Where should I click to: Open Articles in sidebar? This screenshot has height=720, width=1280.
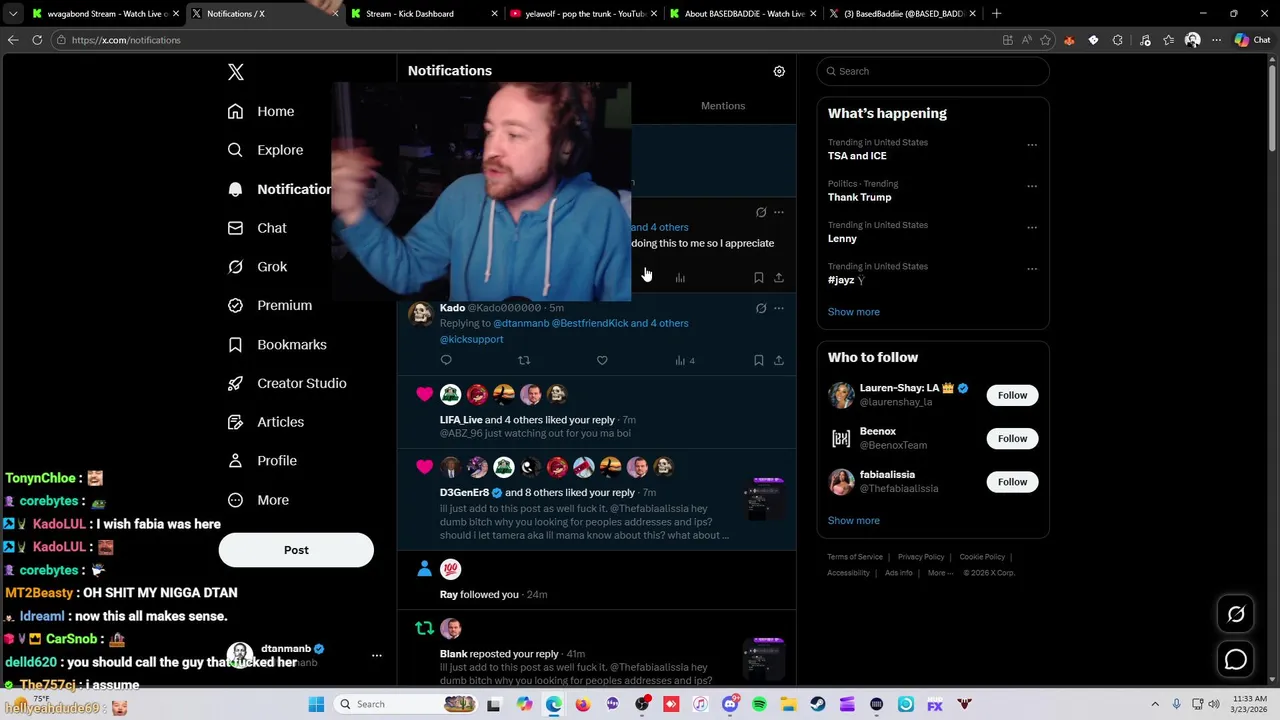coord(266,422)
